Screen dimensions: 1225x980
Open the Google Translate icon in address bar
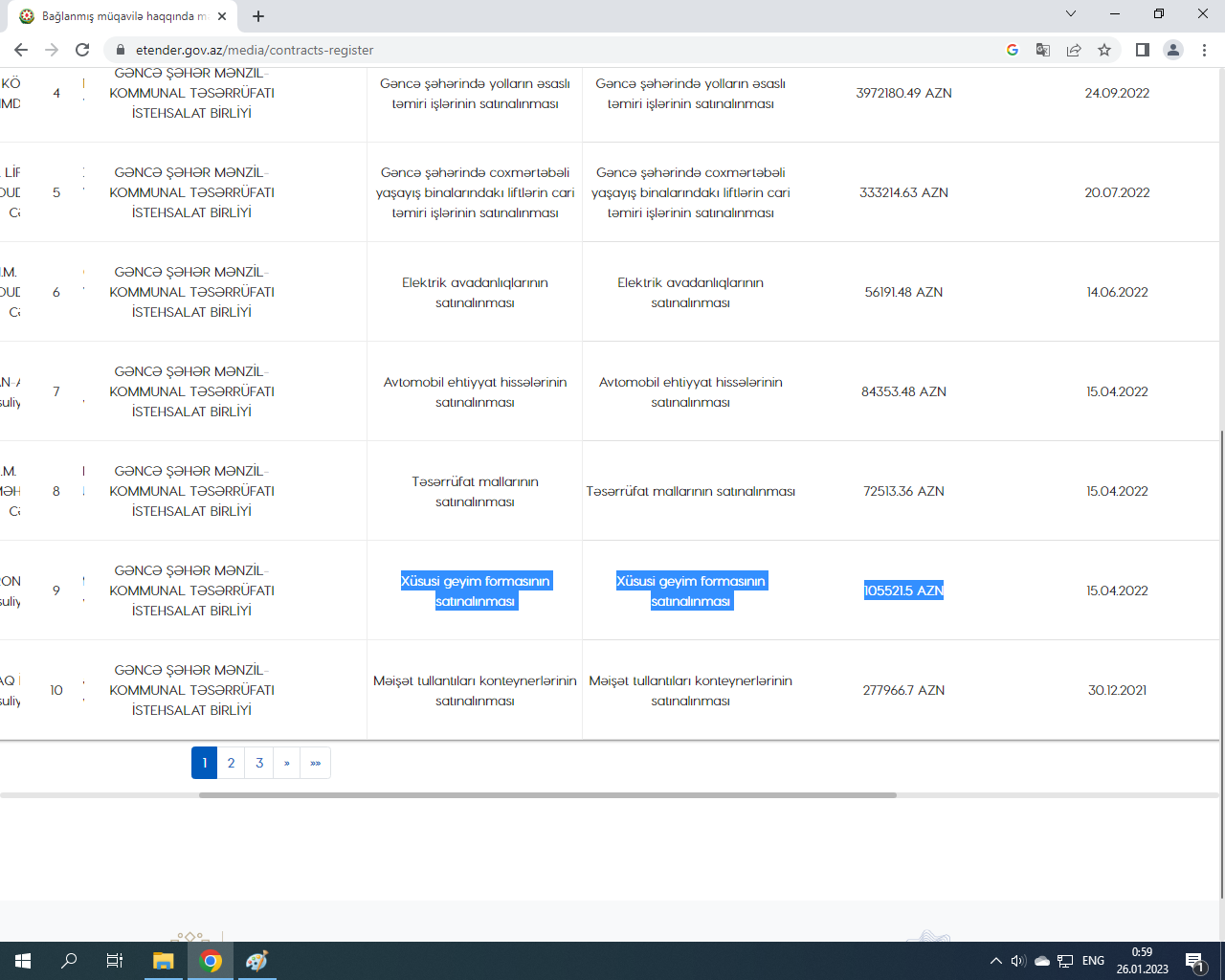pyautogui.click(x=1043, y=50)
